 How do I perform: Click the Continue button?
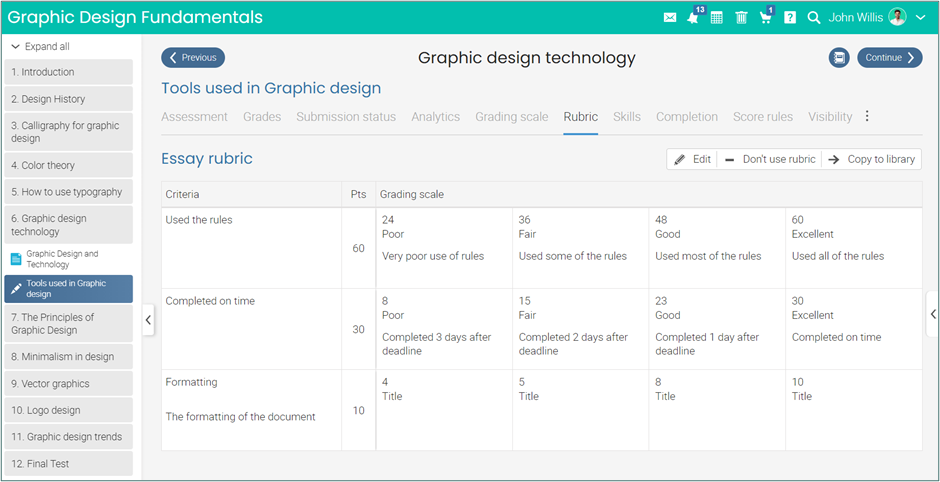tap(889, 58)
